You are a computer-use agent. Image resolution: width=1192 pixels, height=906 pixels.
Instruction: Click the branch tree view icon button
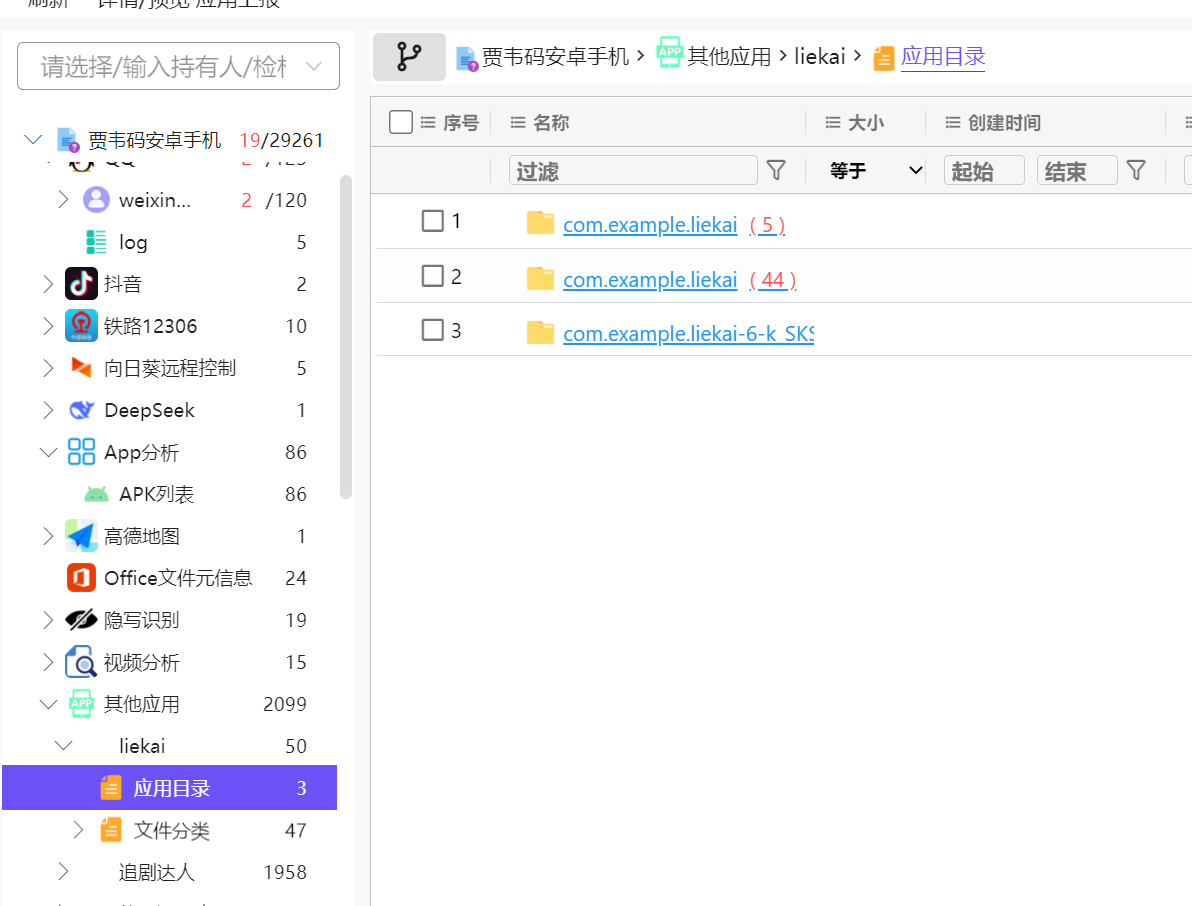(409, 57)
